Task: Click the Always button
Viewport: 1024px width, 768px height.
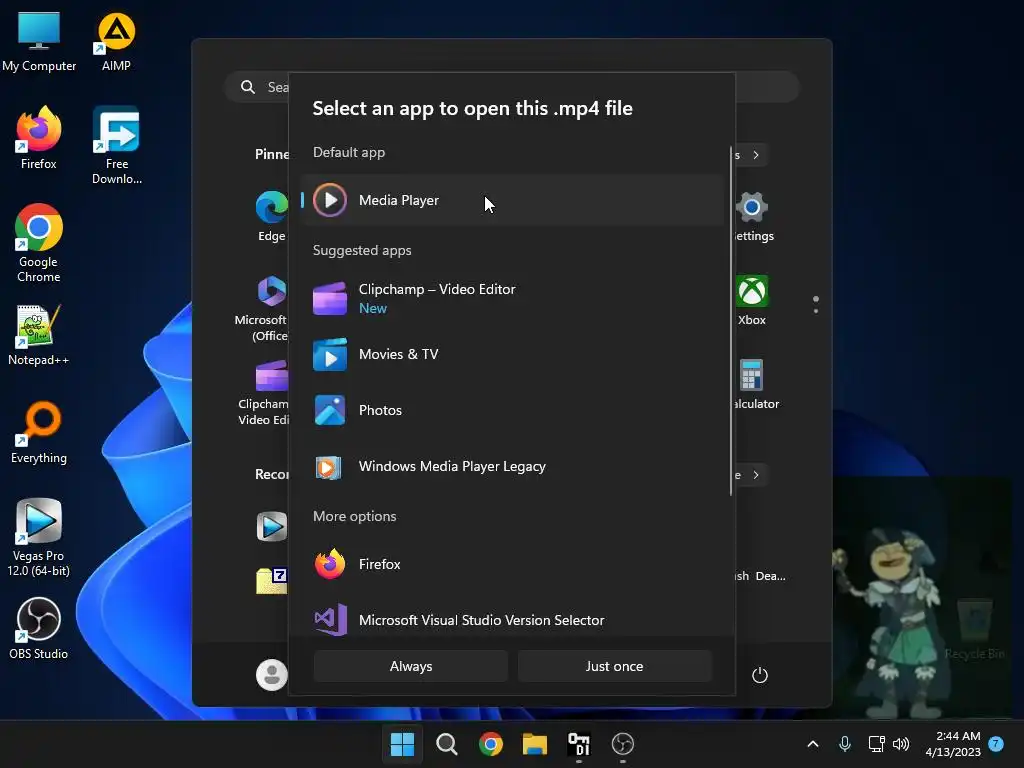Action: click(411, 666)
